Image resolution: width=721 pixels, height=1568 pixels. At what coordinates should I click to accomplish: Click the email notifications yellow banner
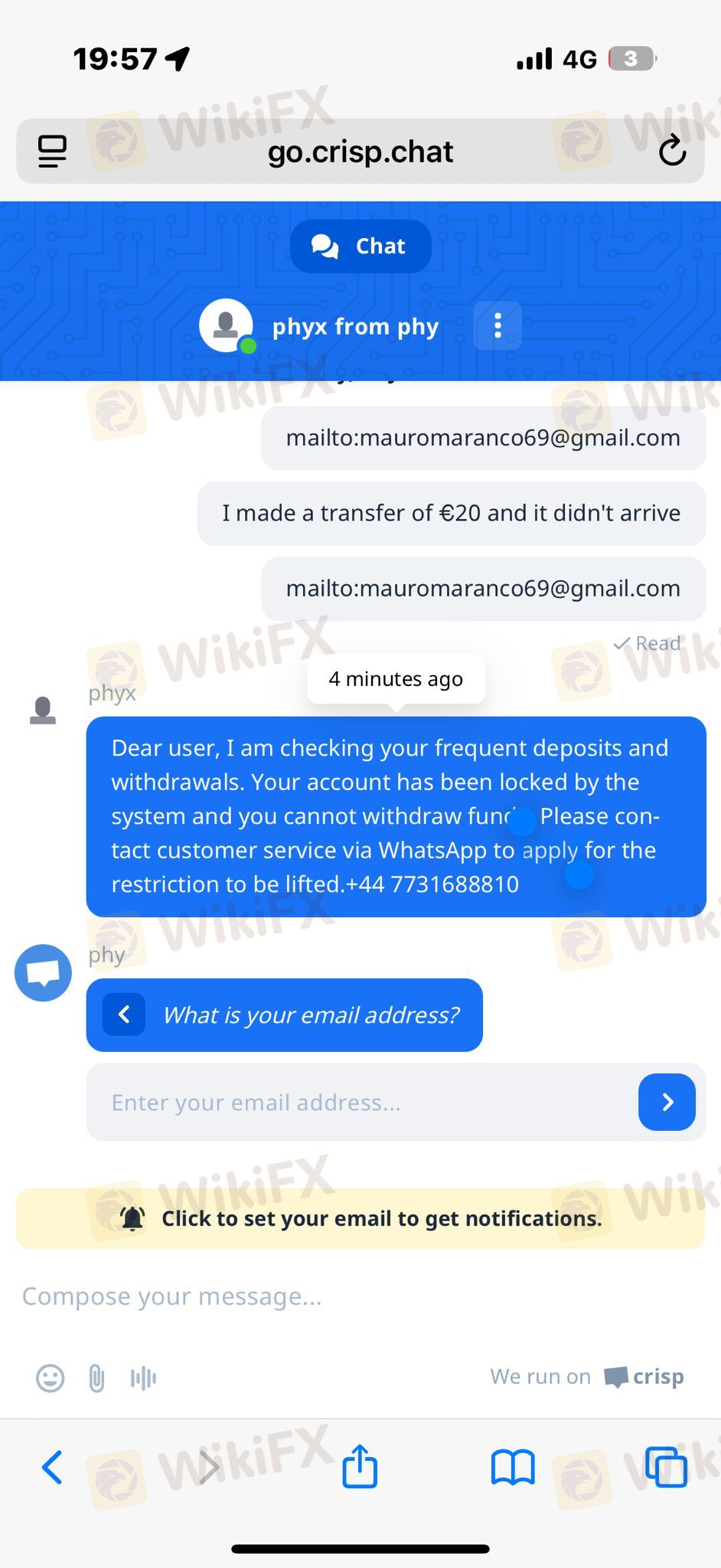click(360, 1218)
